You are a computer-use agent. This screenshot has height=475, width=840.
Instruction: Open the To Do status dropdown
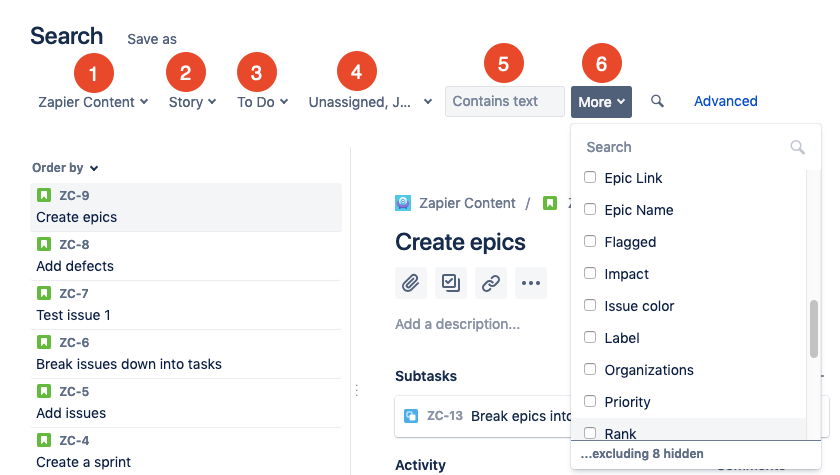[262, 102]
